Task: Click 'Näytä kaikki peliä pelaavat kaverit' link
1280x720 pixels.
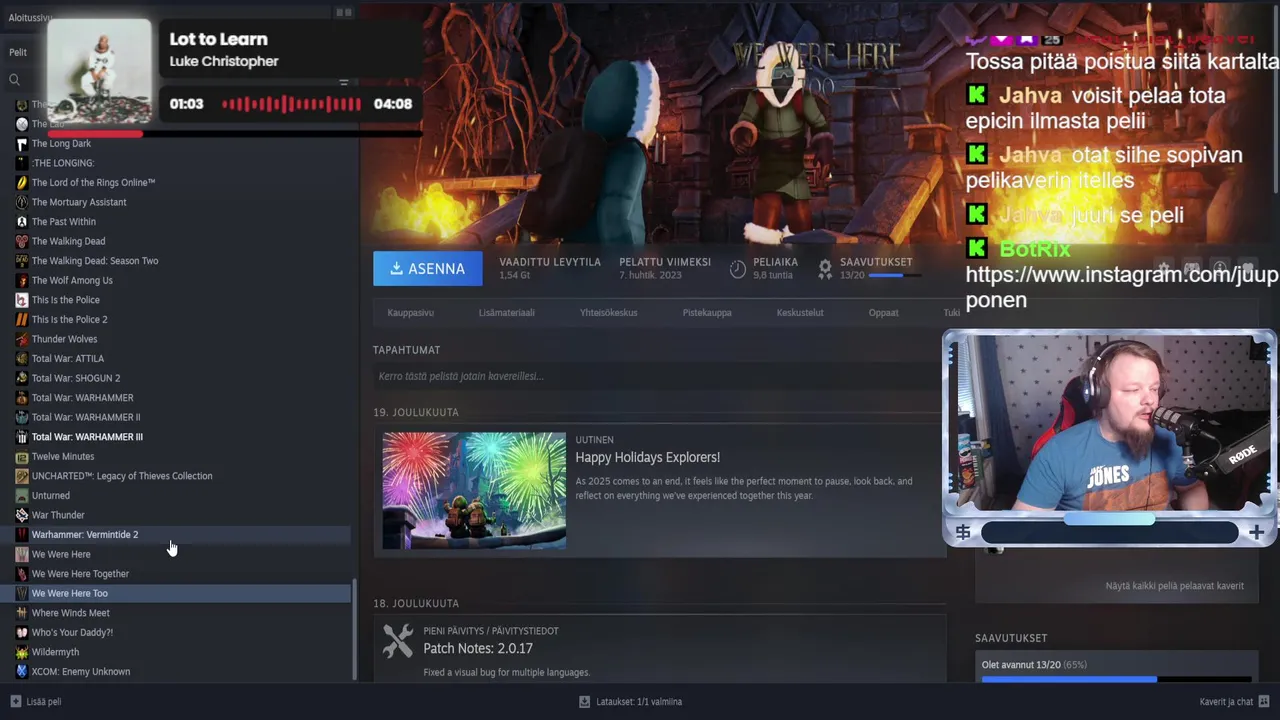Action: (x=1174, y=586)
